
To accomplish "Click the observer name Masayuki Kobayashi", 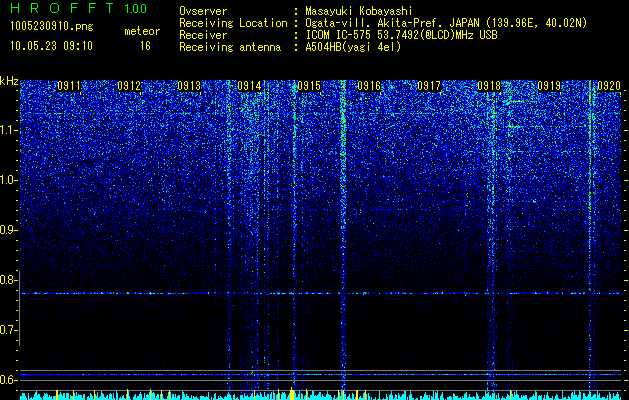I will click(x=359, y=11).
